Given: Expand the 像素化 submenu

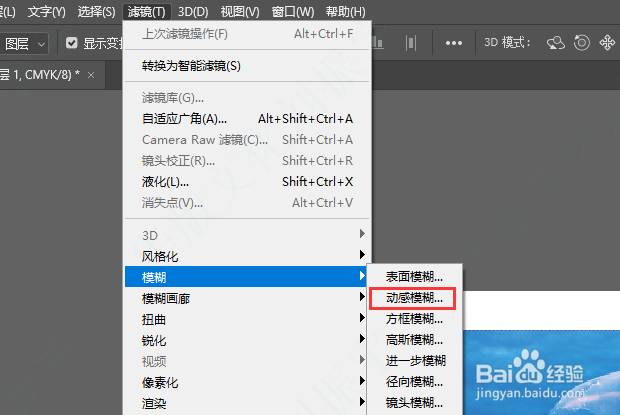Looking at the screenshot, I should pyautogui.click(x=246, y=382).
